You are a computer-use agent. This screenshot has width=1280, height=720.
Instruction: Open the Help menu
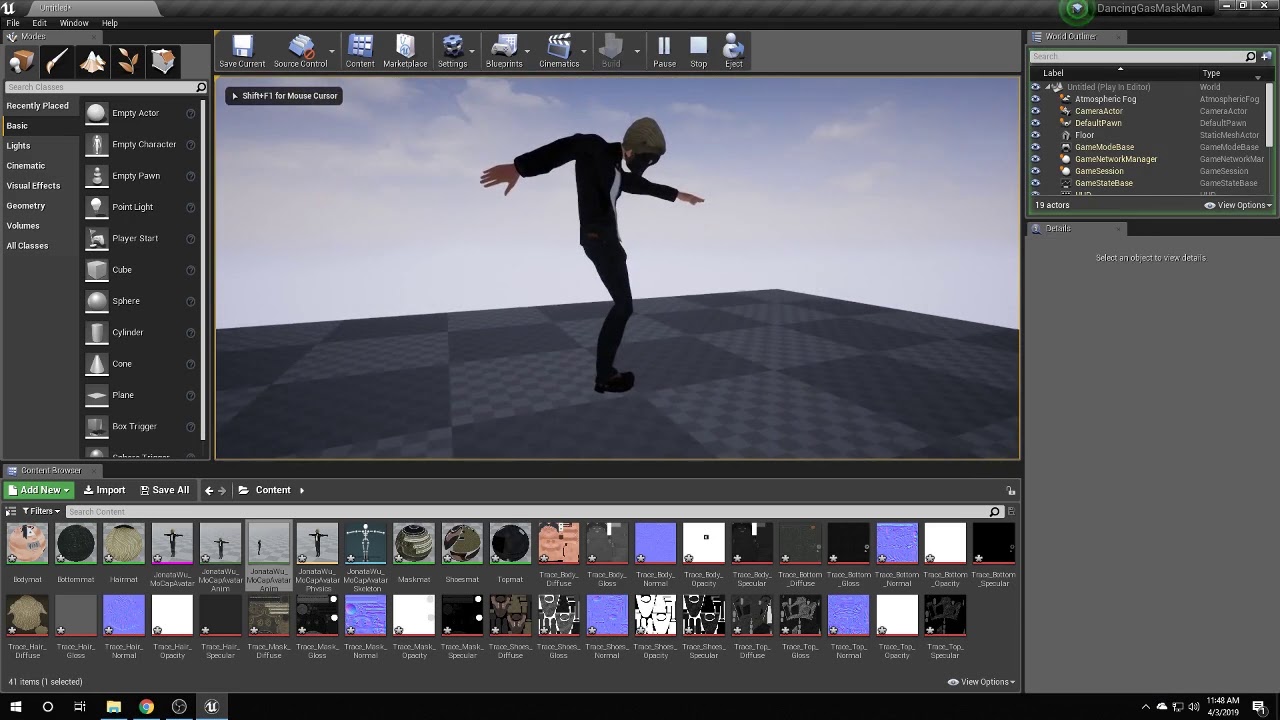[110, 23]
